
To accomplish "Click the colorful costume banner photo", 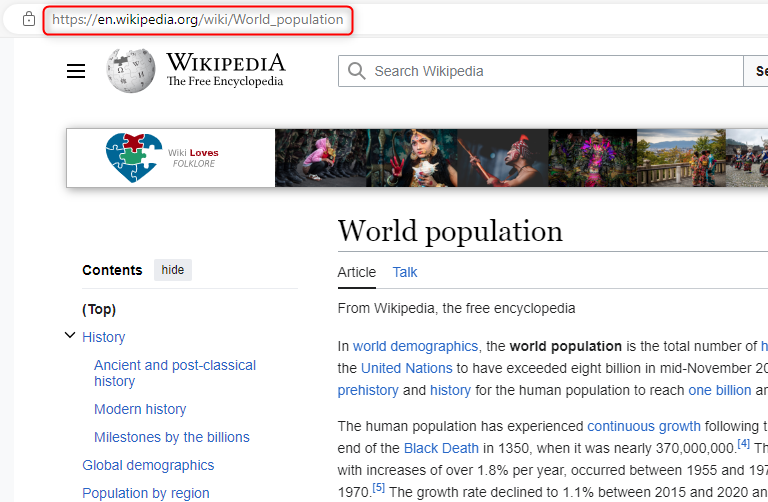I will (x=593, y=158).
